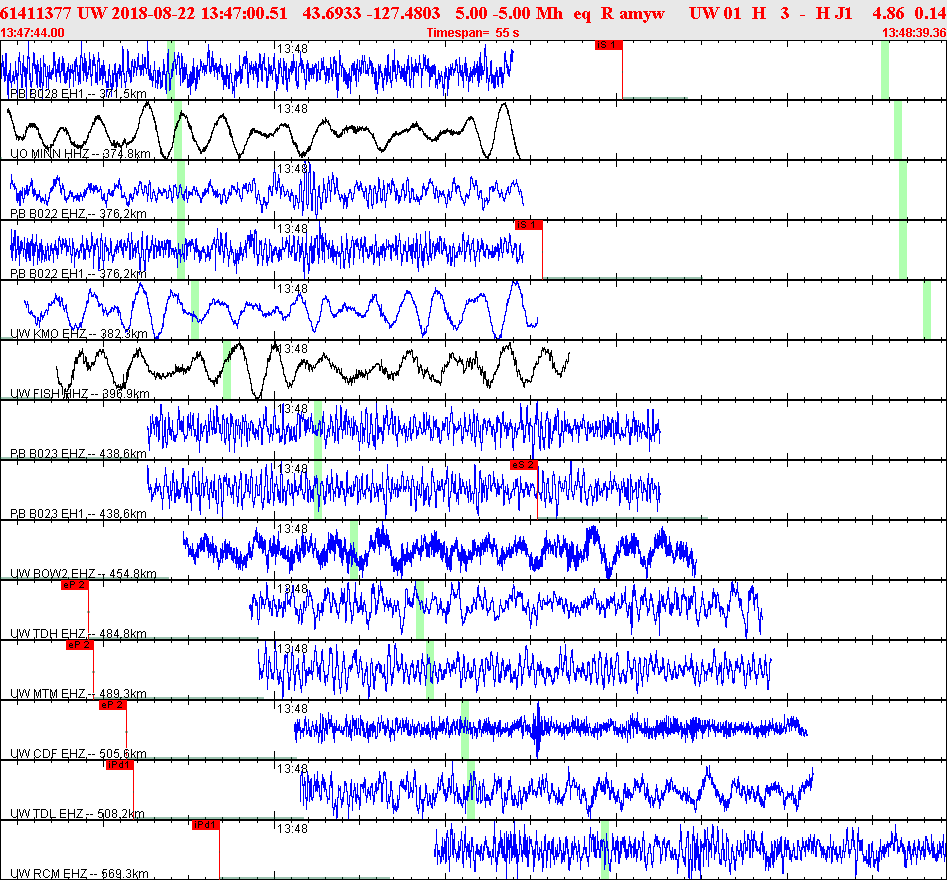
Task: Click the Timespan 55 s text
Action: [473, 33]
